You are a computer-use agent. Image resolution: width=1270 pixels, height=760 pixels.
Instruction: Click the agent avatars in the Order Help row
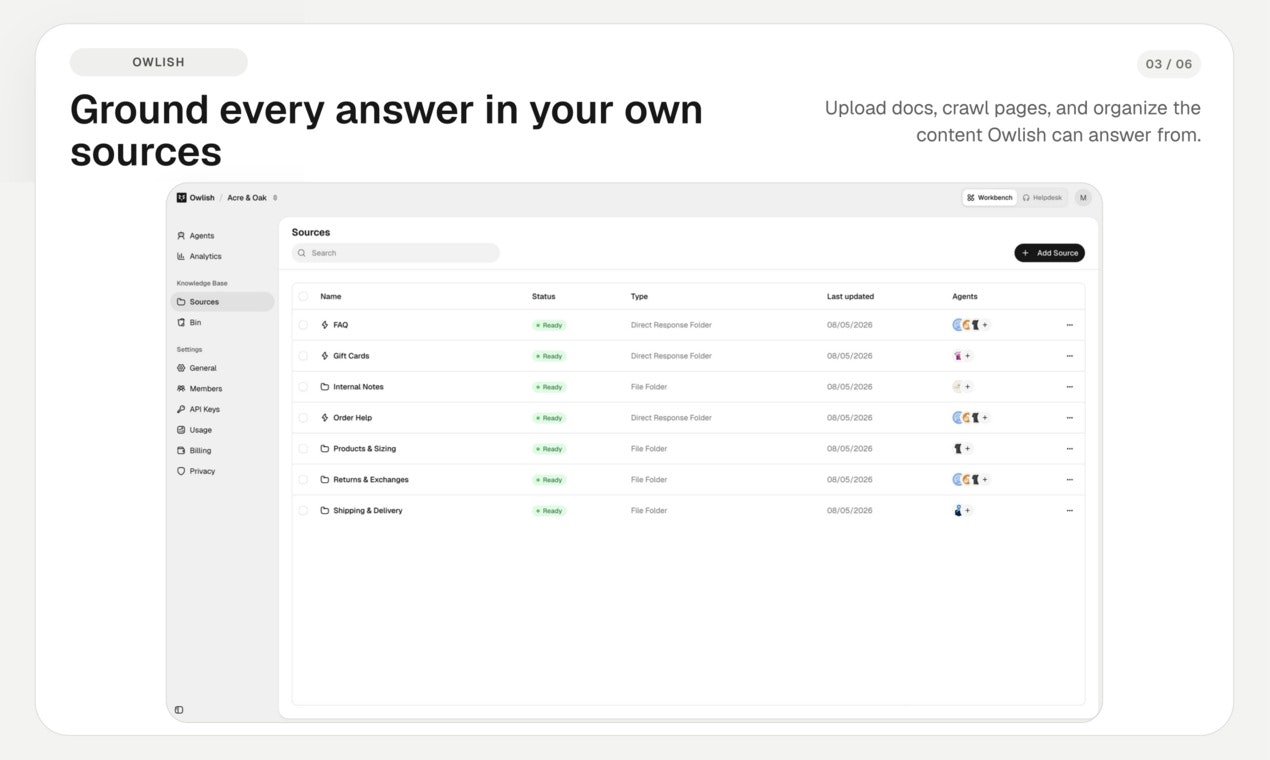(x=966, y=418)
